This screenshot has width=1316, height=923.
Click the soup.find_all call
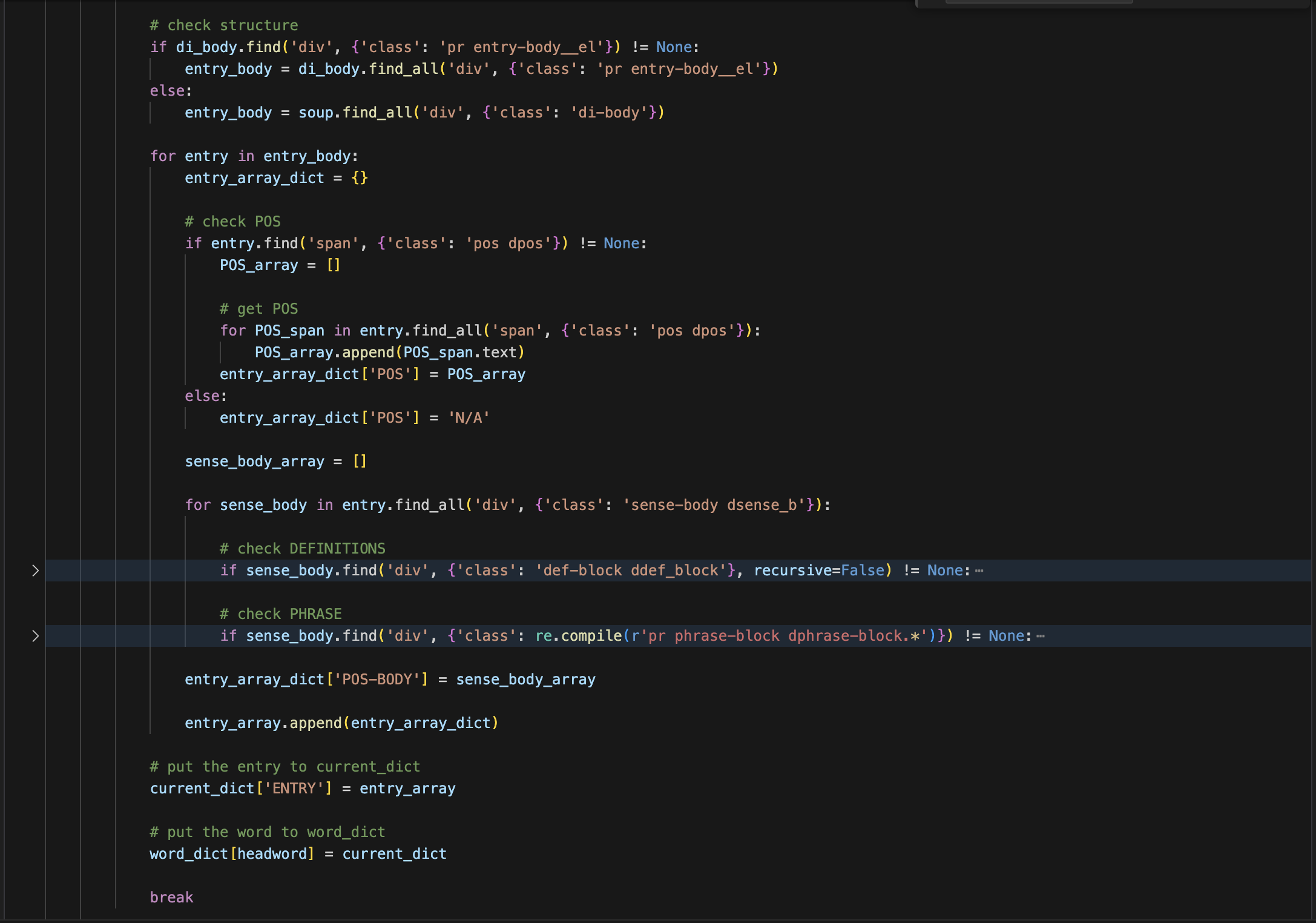pos(355,113)
